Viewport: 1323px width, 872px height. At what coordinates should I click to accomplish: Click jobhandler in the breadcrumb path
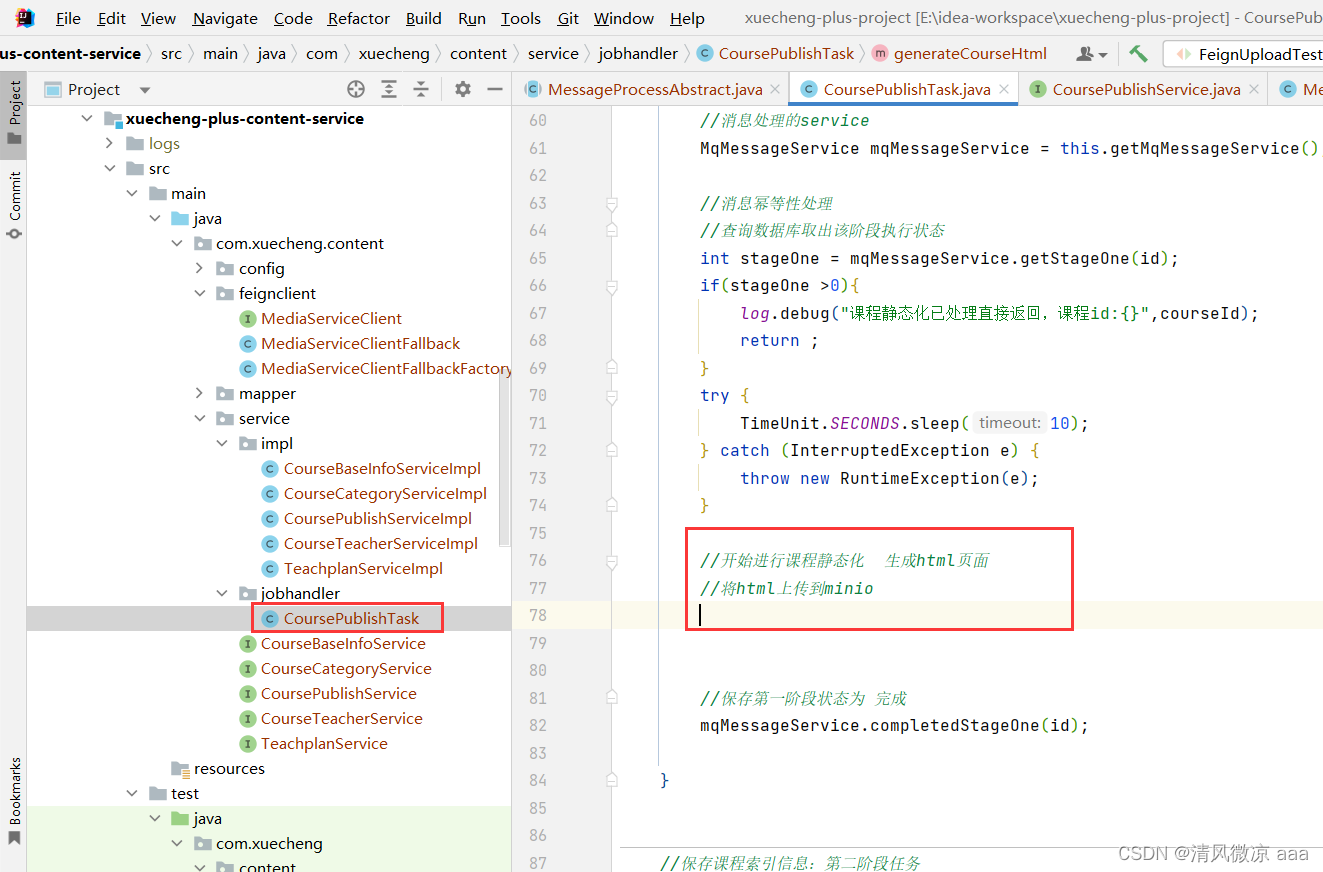(638, 53)
